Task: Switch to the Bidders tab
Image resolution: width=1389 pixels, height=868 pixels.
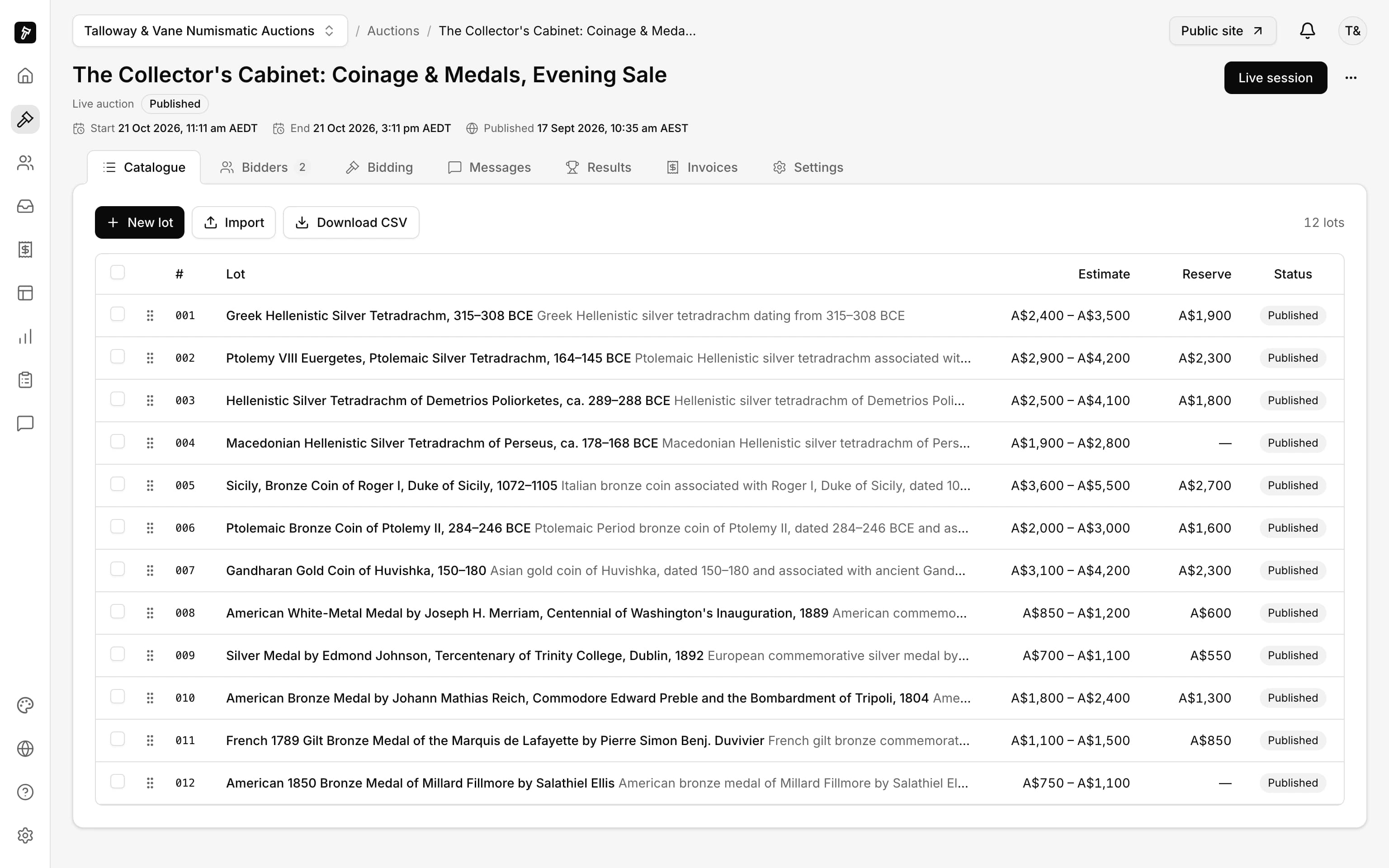Action: [265, 168]
